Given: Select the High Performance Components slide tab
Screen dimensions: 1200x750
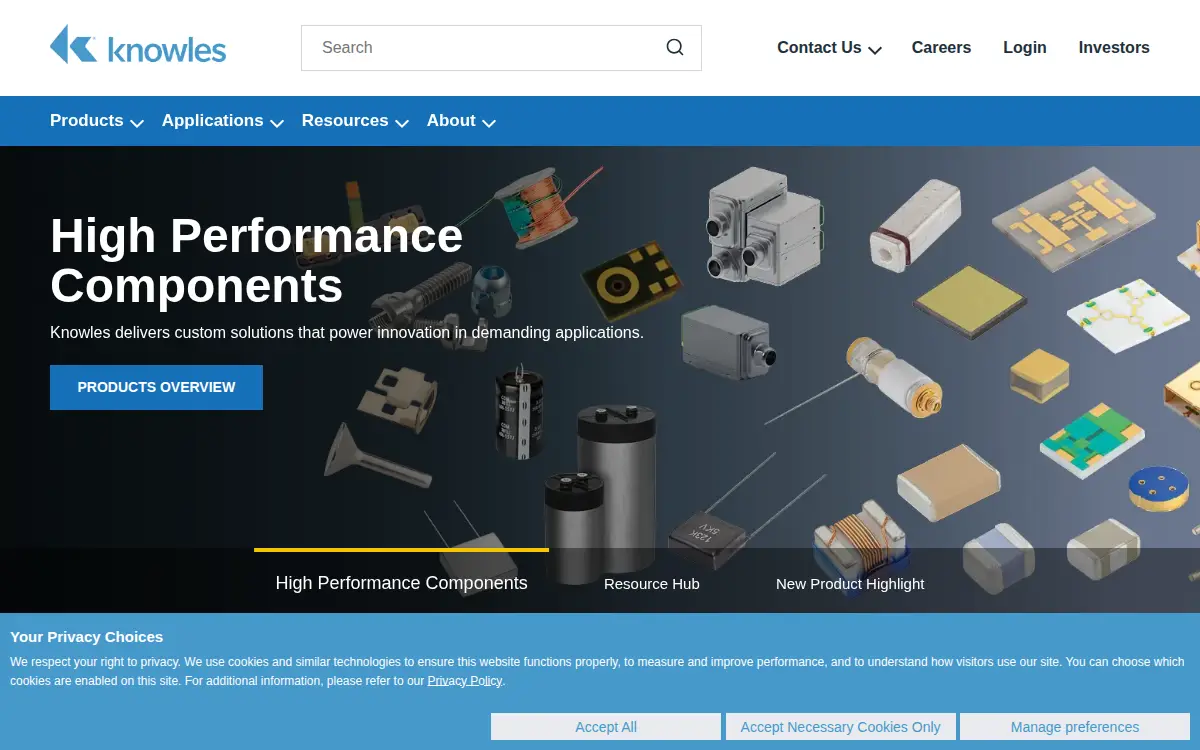Looking at the screenshot, I should coord(401,583).
